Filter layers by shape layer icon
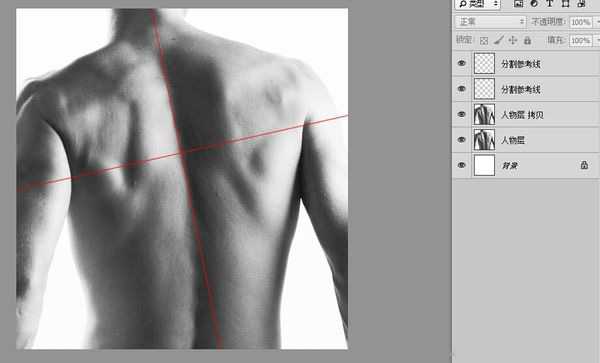The image size is (600, 363). [566, 3]
